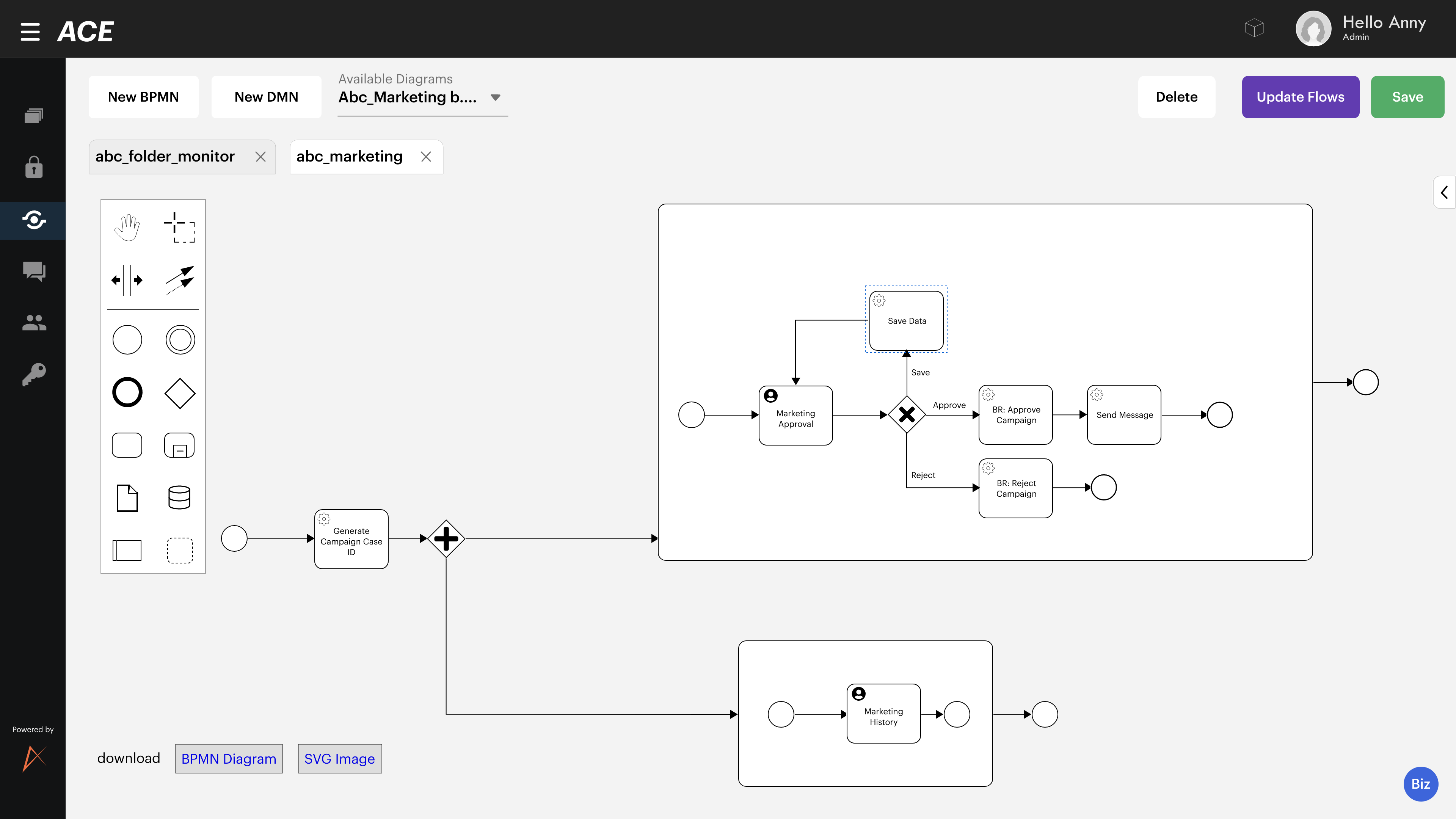Screen dimensions: 1456x819
Task: Add a data store reference
Action: click(x=179, y=497)
